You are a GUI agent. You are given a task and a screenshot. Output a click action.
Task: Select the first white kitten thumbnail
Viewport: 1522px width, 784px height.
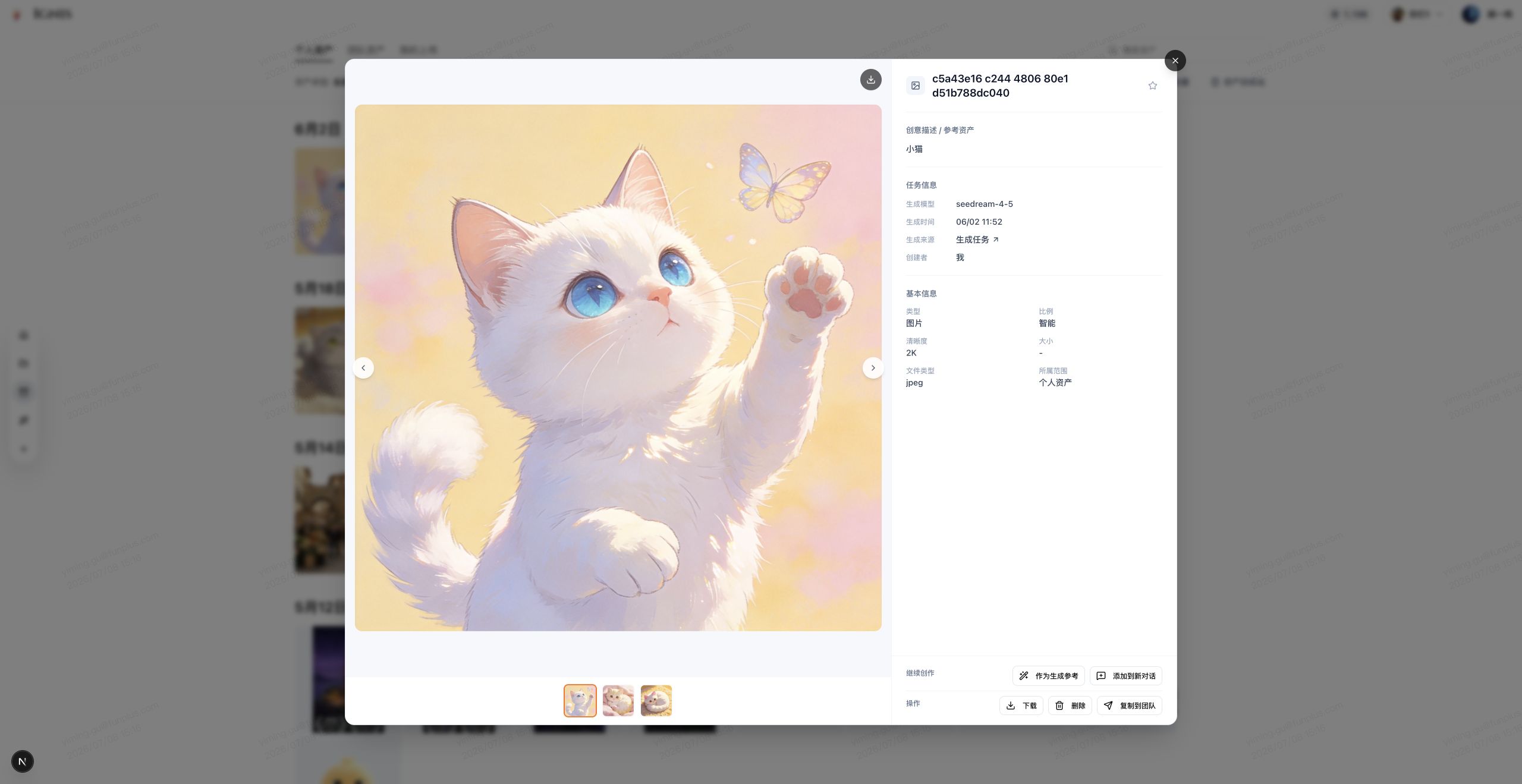(580, 701)
